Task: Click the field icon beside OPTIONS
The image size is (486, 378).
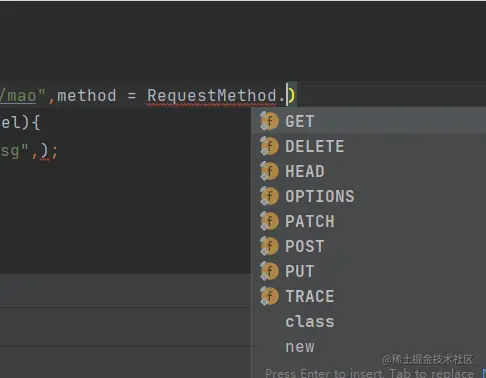Action: coord(269,196)
